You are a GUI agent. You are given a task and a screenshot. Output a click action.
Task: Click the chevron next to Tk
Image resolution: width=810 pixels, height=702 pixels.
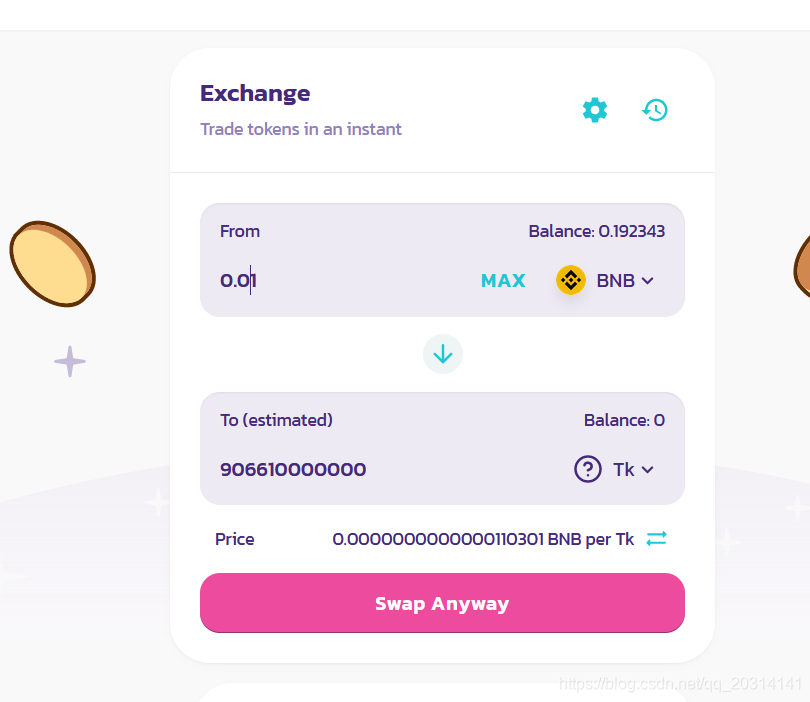tap(647, 470)
